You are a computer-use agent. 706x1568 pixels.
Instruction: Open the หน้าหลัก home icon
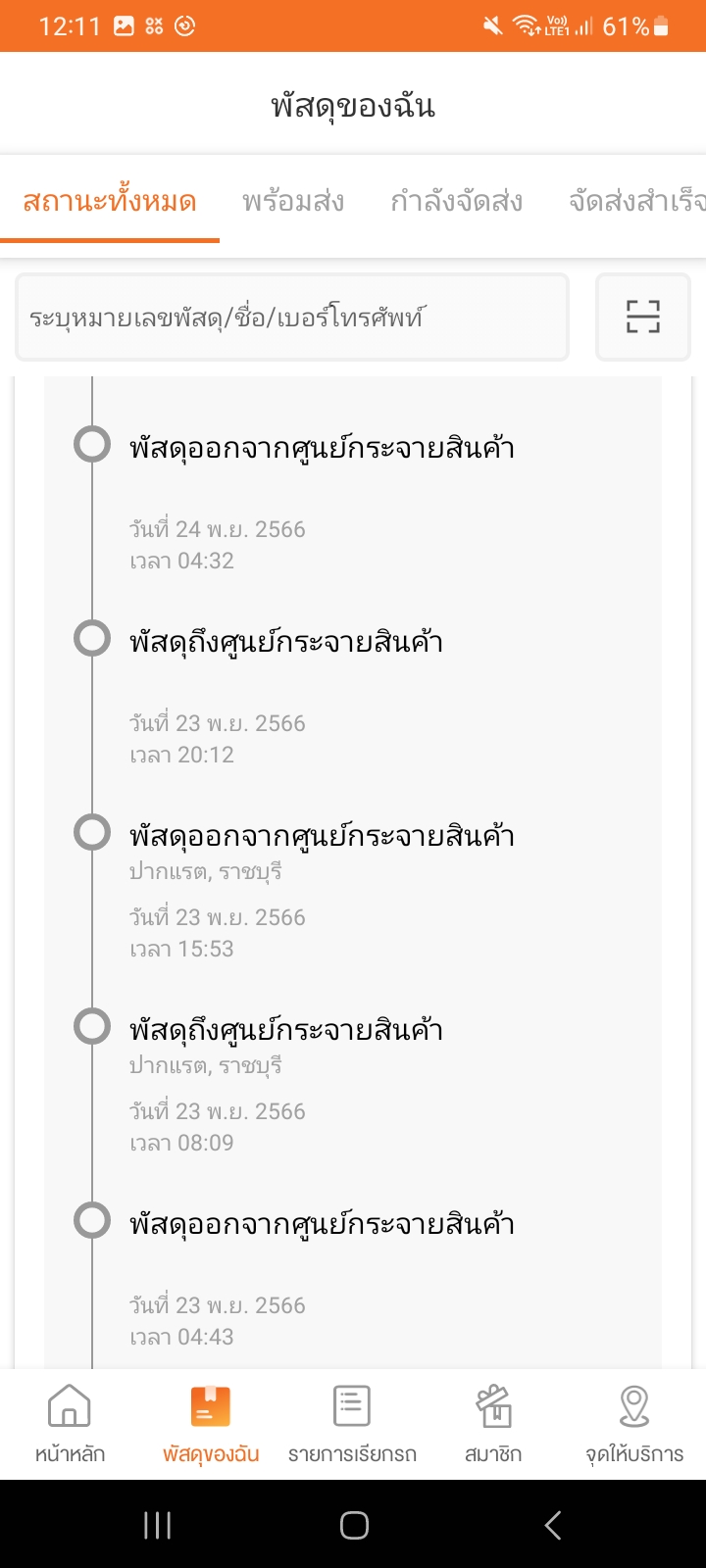point(70,1406)
